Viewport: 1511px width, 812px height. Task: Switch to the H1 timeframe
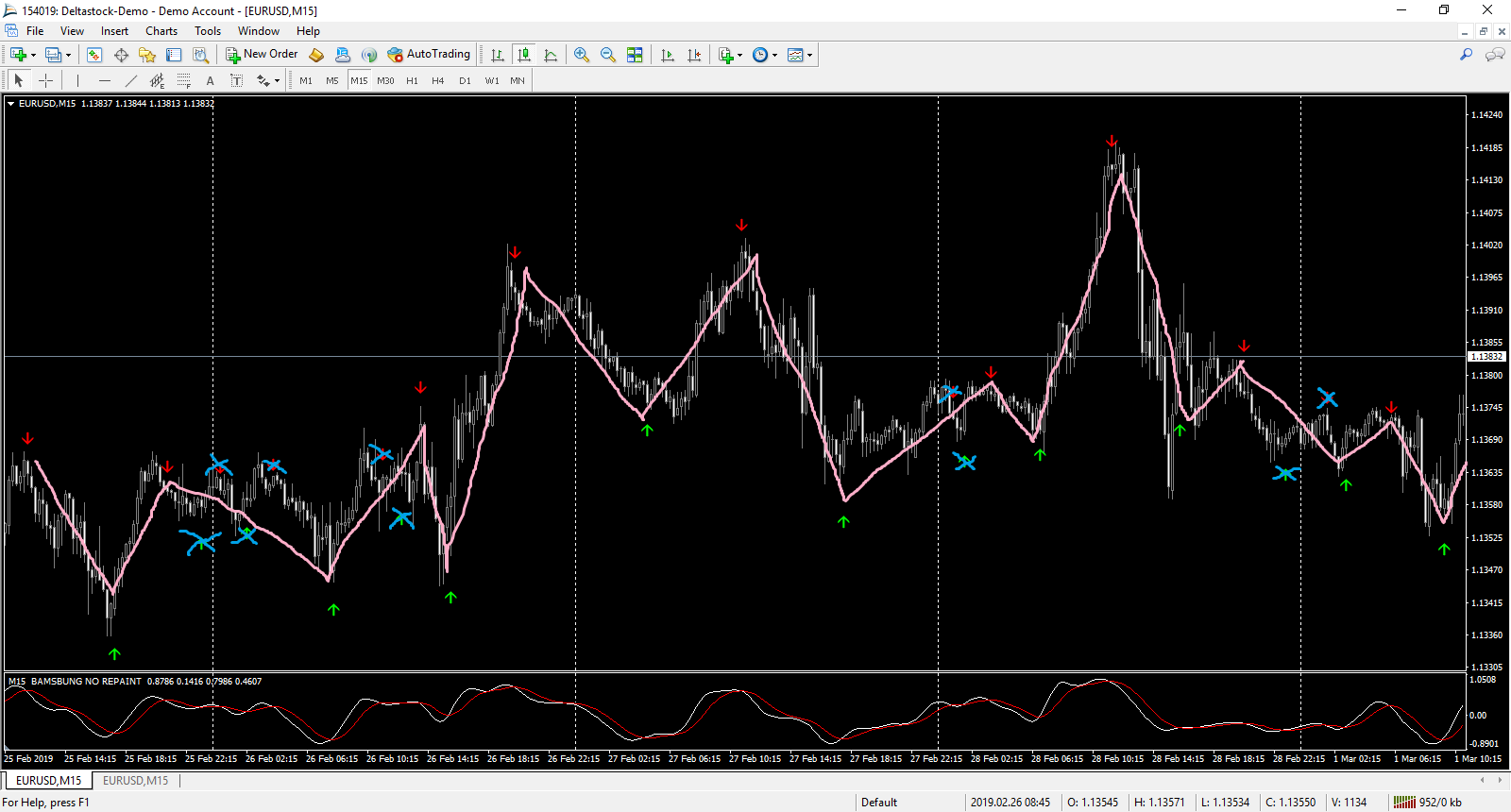click(x=412, y=80)
